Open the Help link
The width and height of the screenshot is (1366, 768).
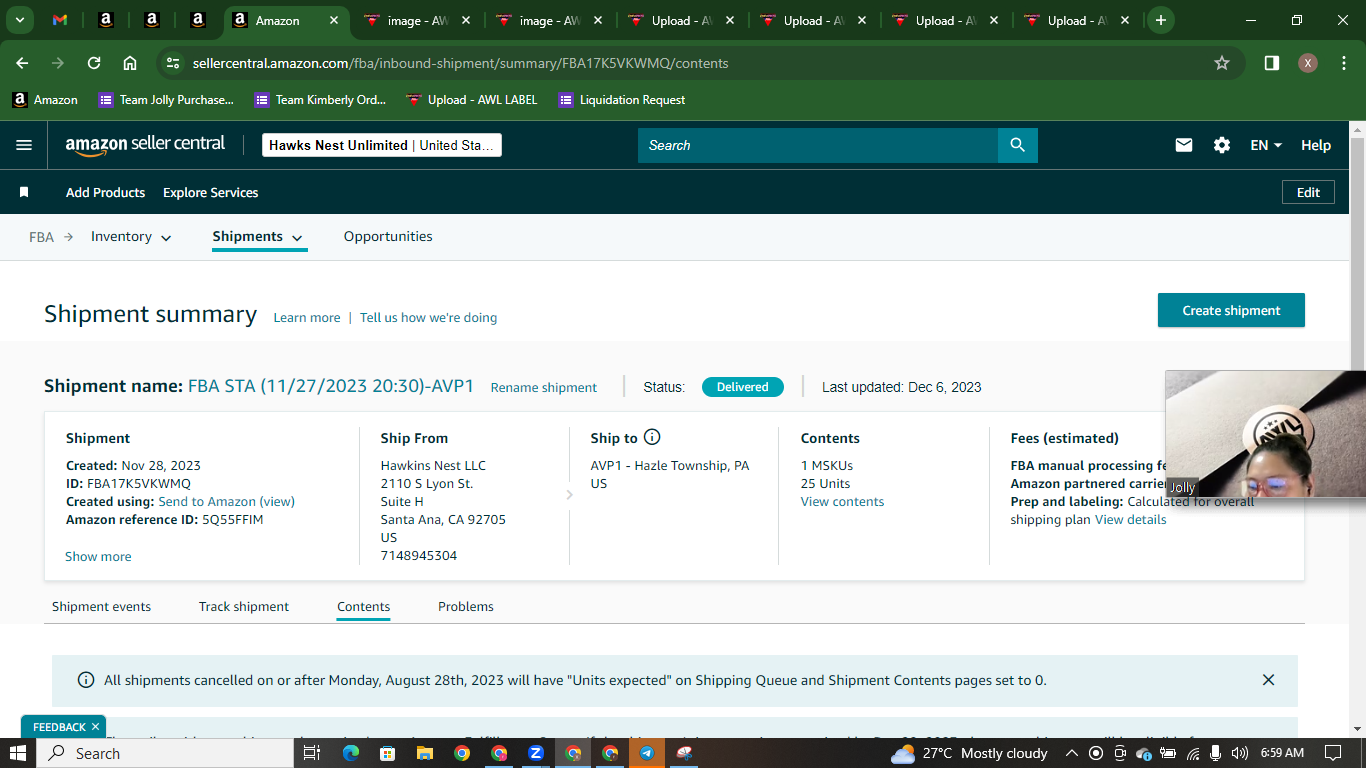point(1316,145)
